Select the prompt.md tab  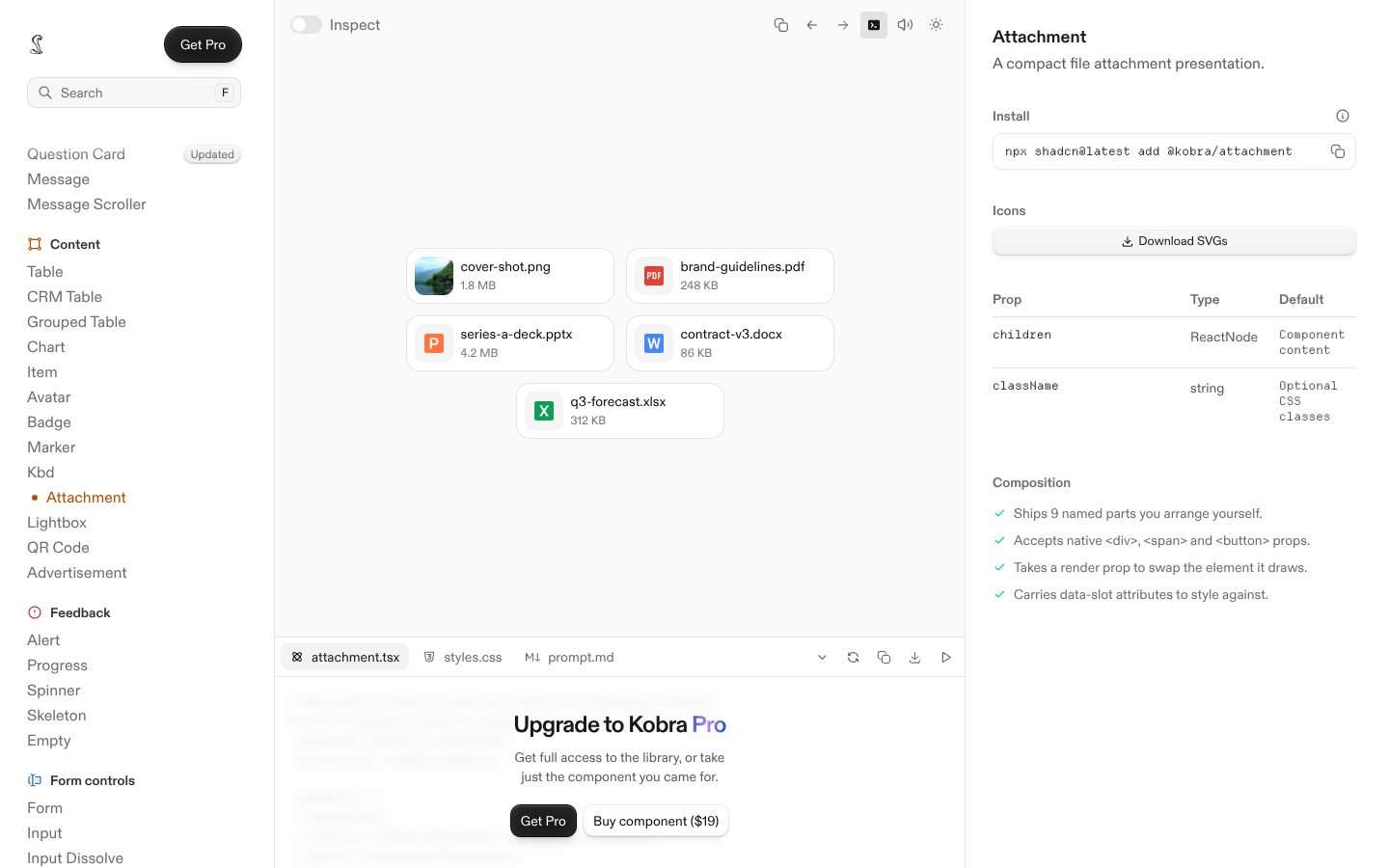(x=569, y=658)
